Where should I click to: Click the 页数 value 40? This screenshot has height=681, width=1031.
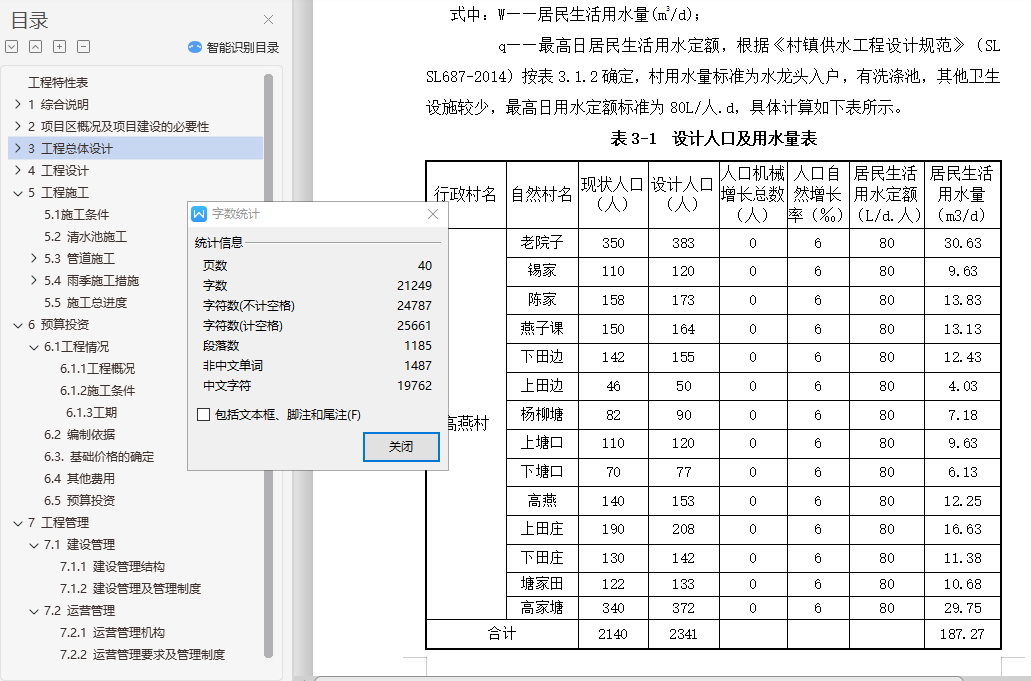pos(425,266)
